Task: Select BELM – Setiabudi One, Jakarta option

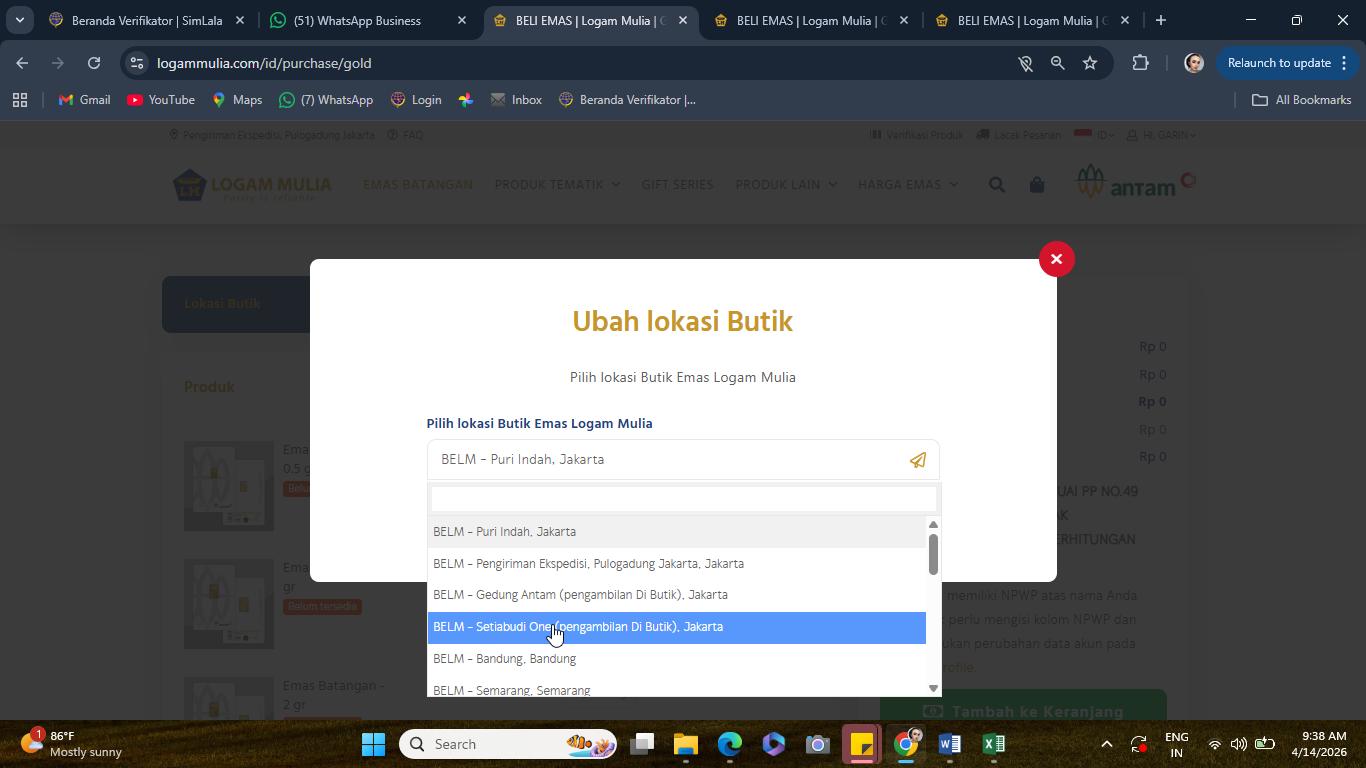Action: coord(677,627)
